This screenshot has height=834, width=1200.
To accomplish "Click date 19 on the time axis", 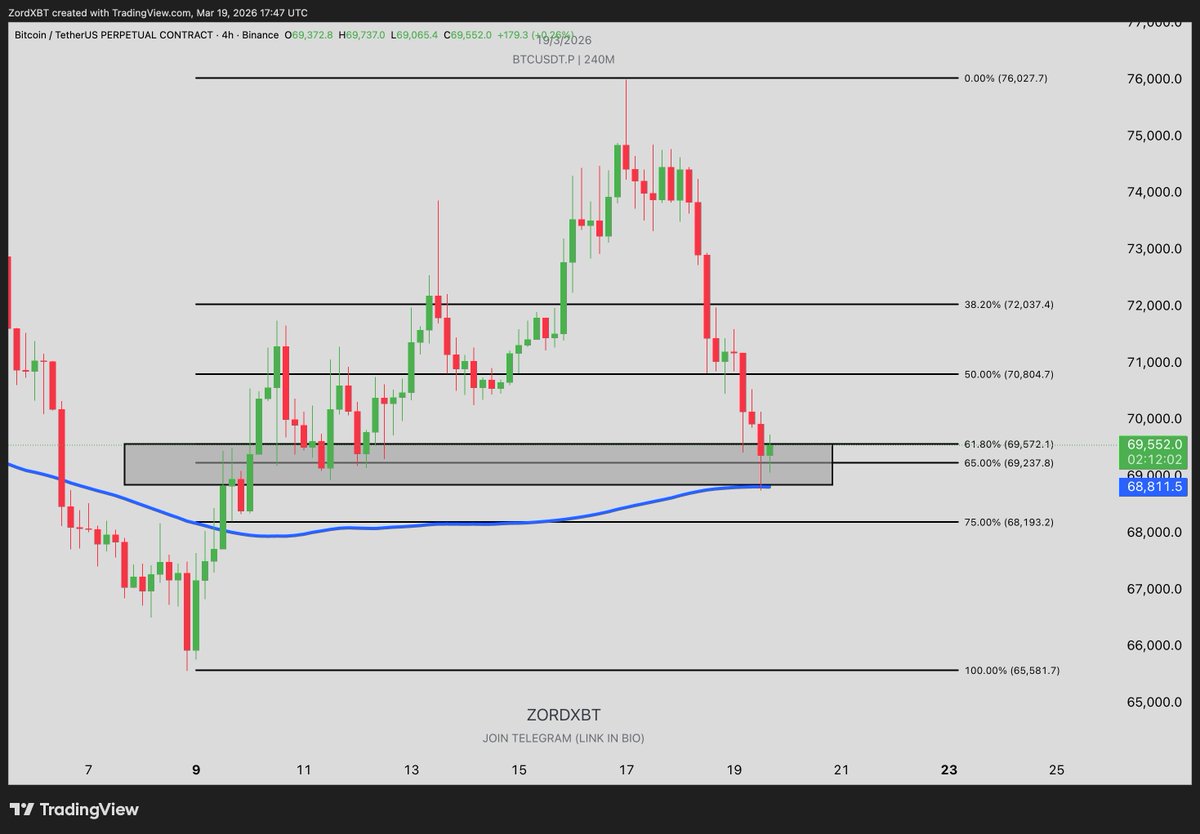I will (734, 769).
